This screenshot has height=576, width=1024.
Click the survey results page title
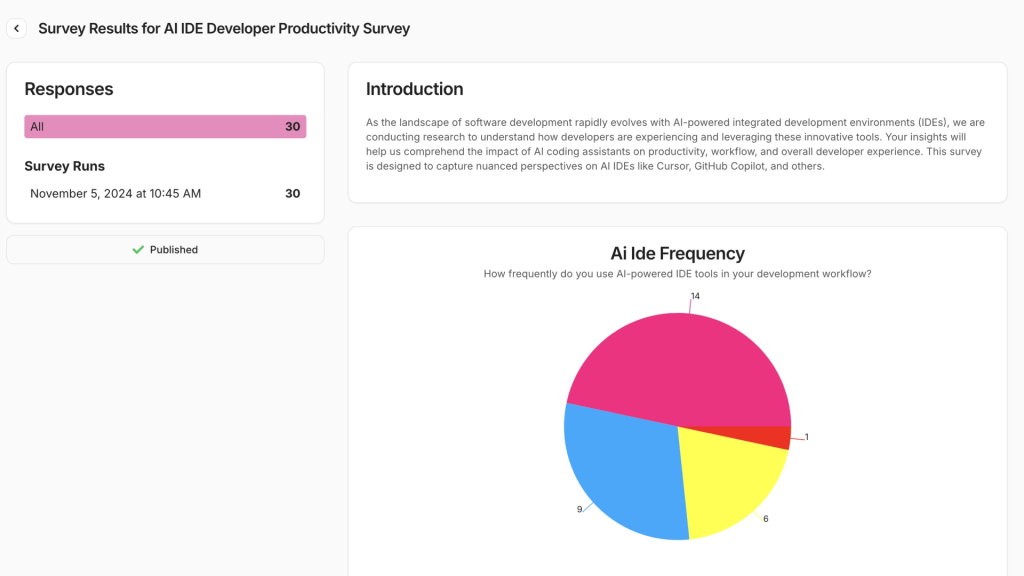224,29
